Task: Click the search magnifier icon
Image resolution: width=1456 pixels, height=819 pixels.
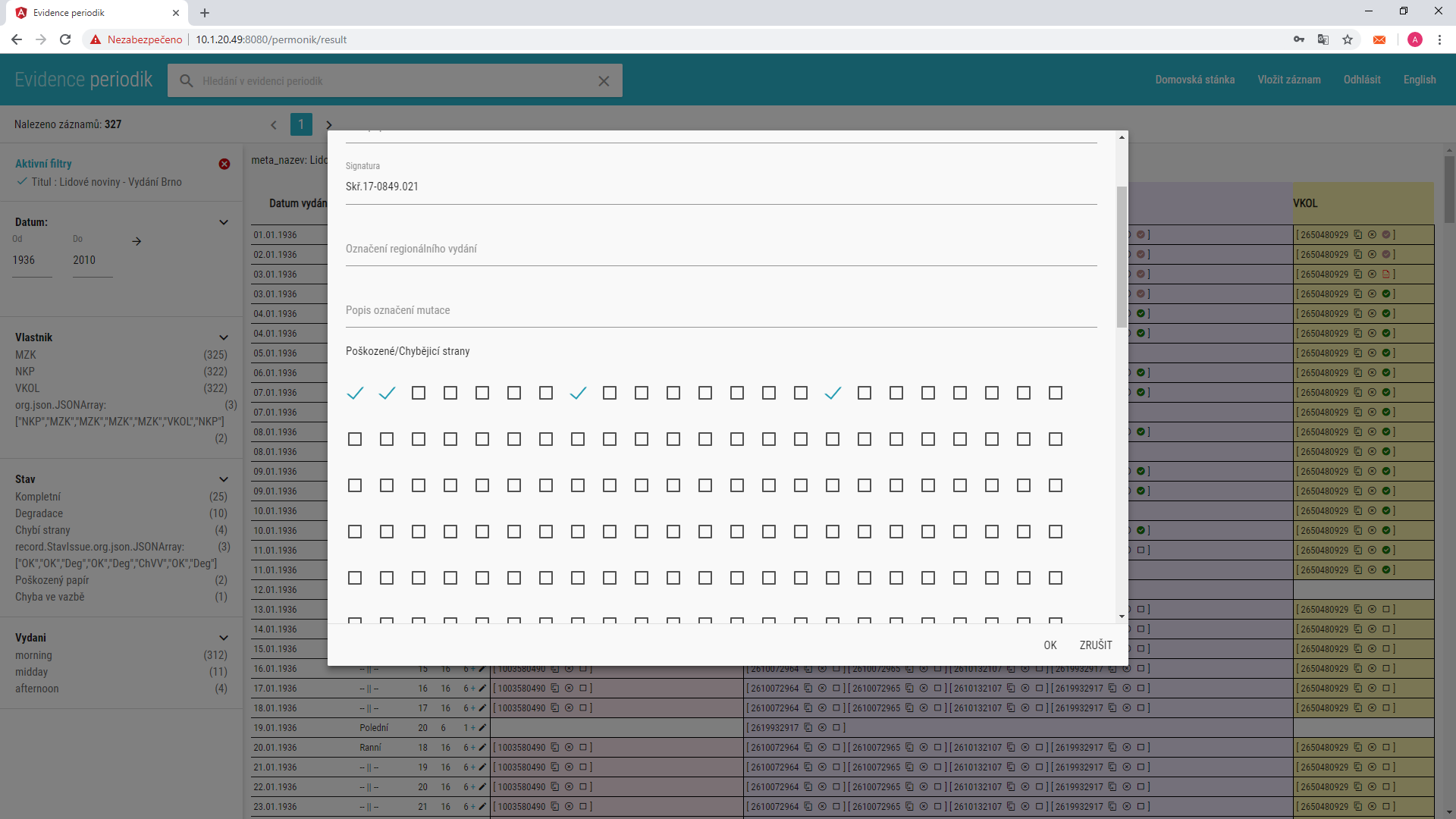Action: pyautogui.click(x=186, y=80)
